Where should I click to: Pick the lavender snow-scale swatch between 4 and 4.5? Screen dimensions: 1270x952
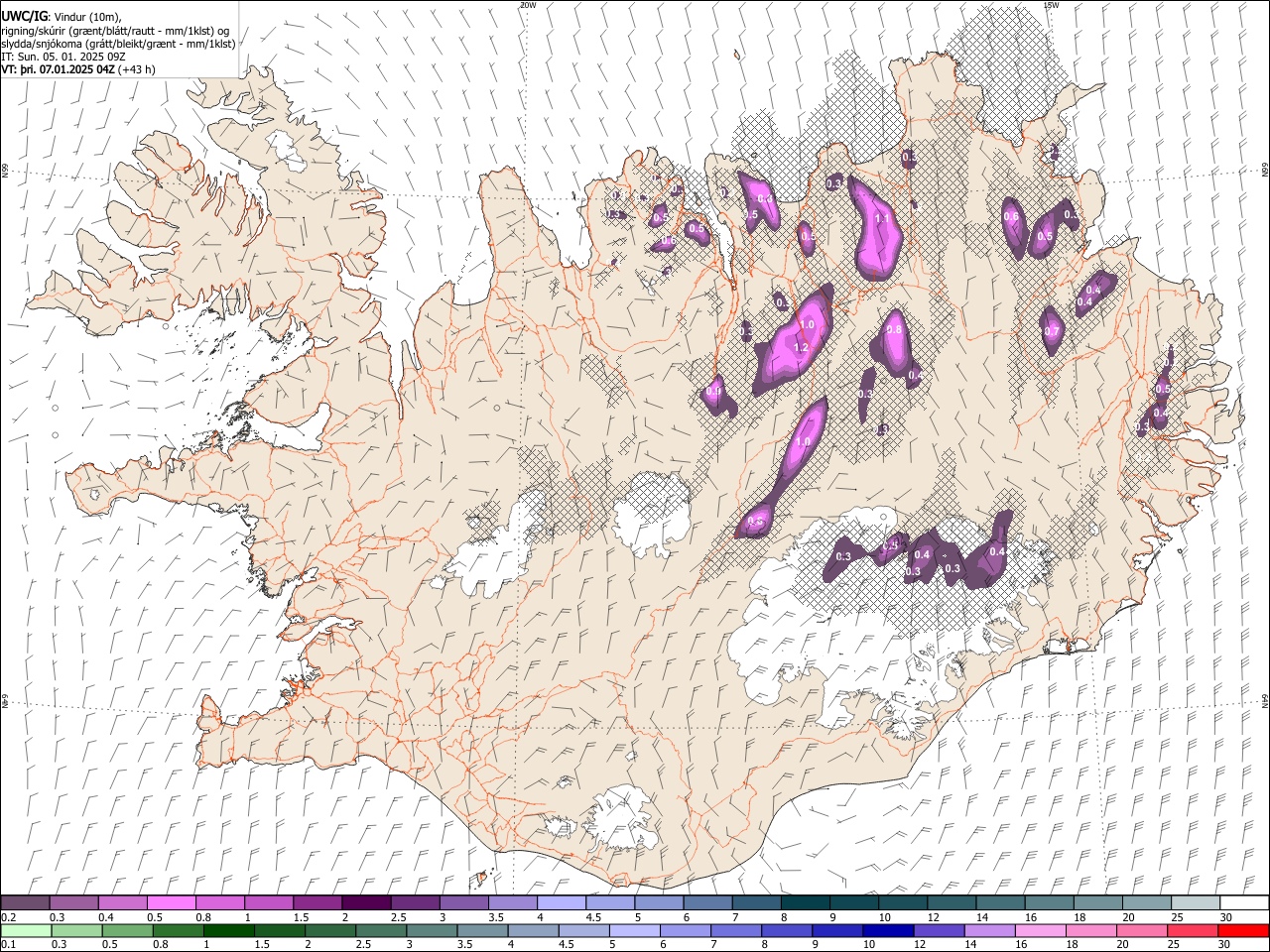coord(562,903)
